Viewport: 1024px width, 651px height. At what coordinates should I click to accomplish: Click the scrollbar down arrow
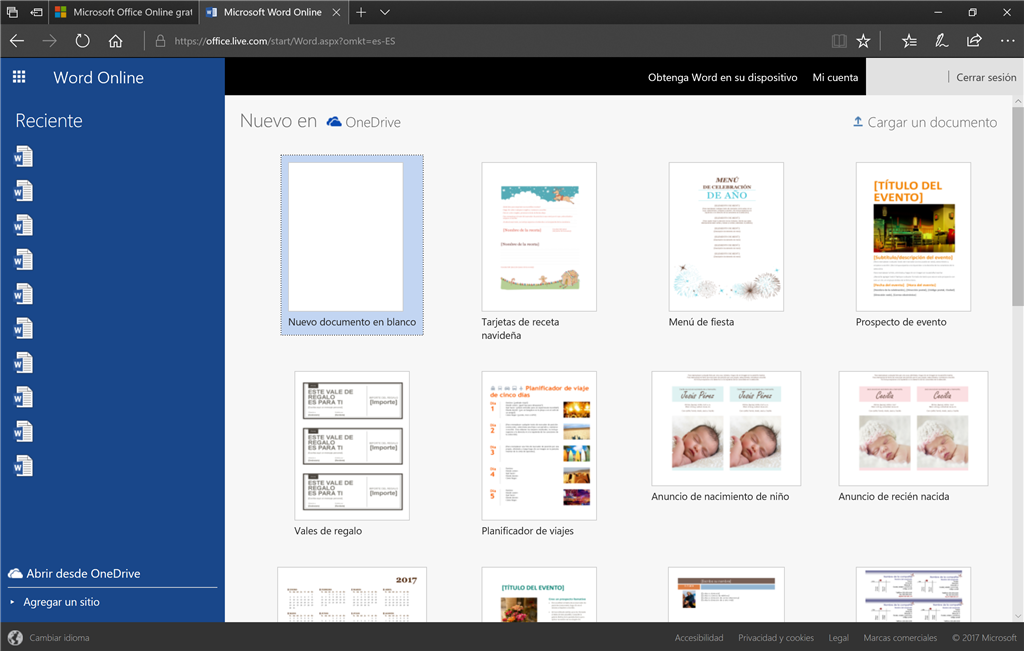pos(1017,616)
